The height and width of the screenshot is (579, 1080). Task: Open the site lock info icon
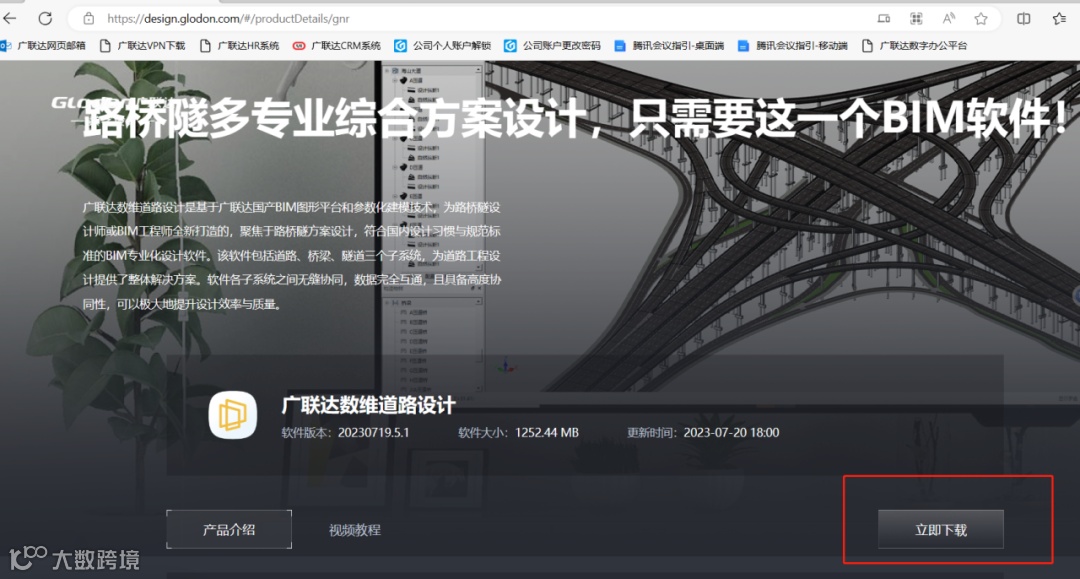pyautogui.click(x=89, y=19)
